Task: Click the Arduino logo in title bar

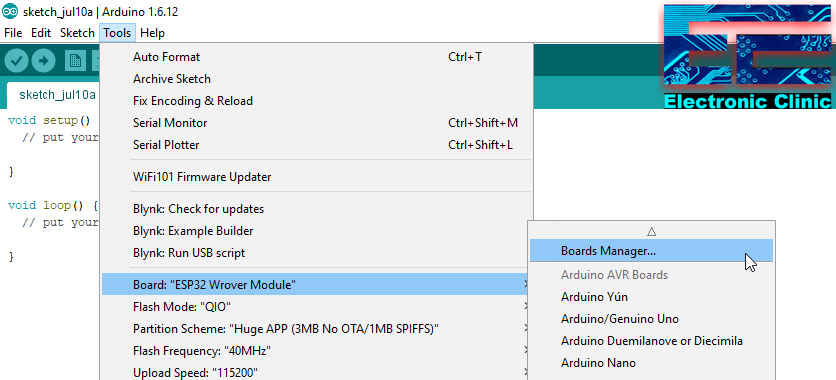Action: [10, 12]
